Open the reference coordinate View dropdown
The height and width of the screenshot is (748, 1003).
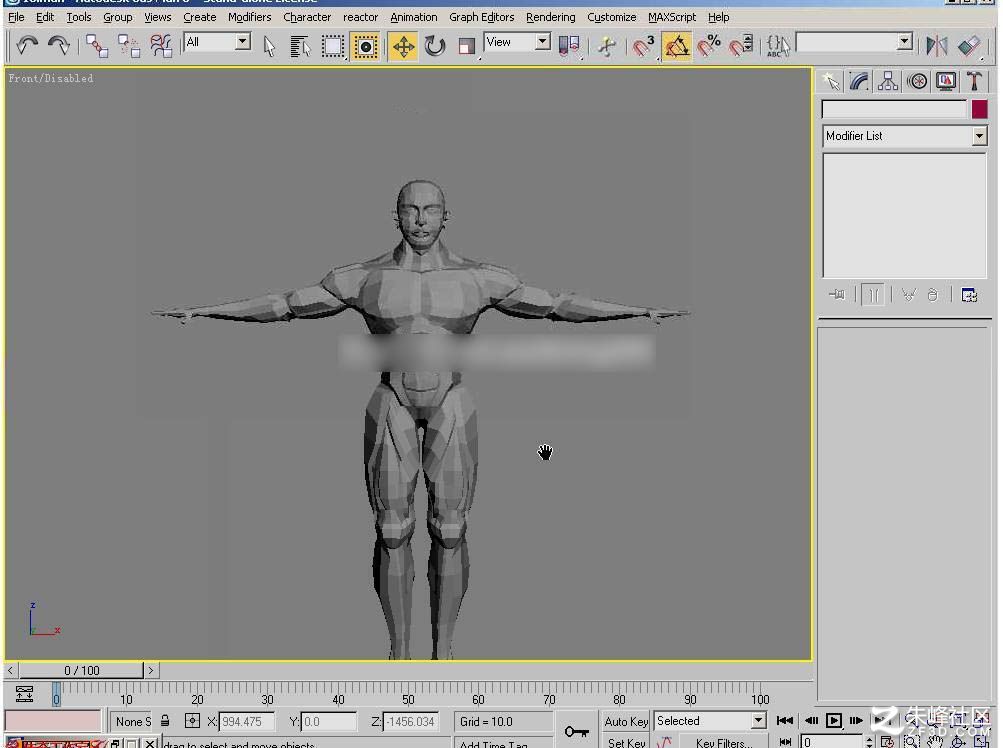click(542, 42)
